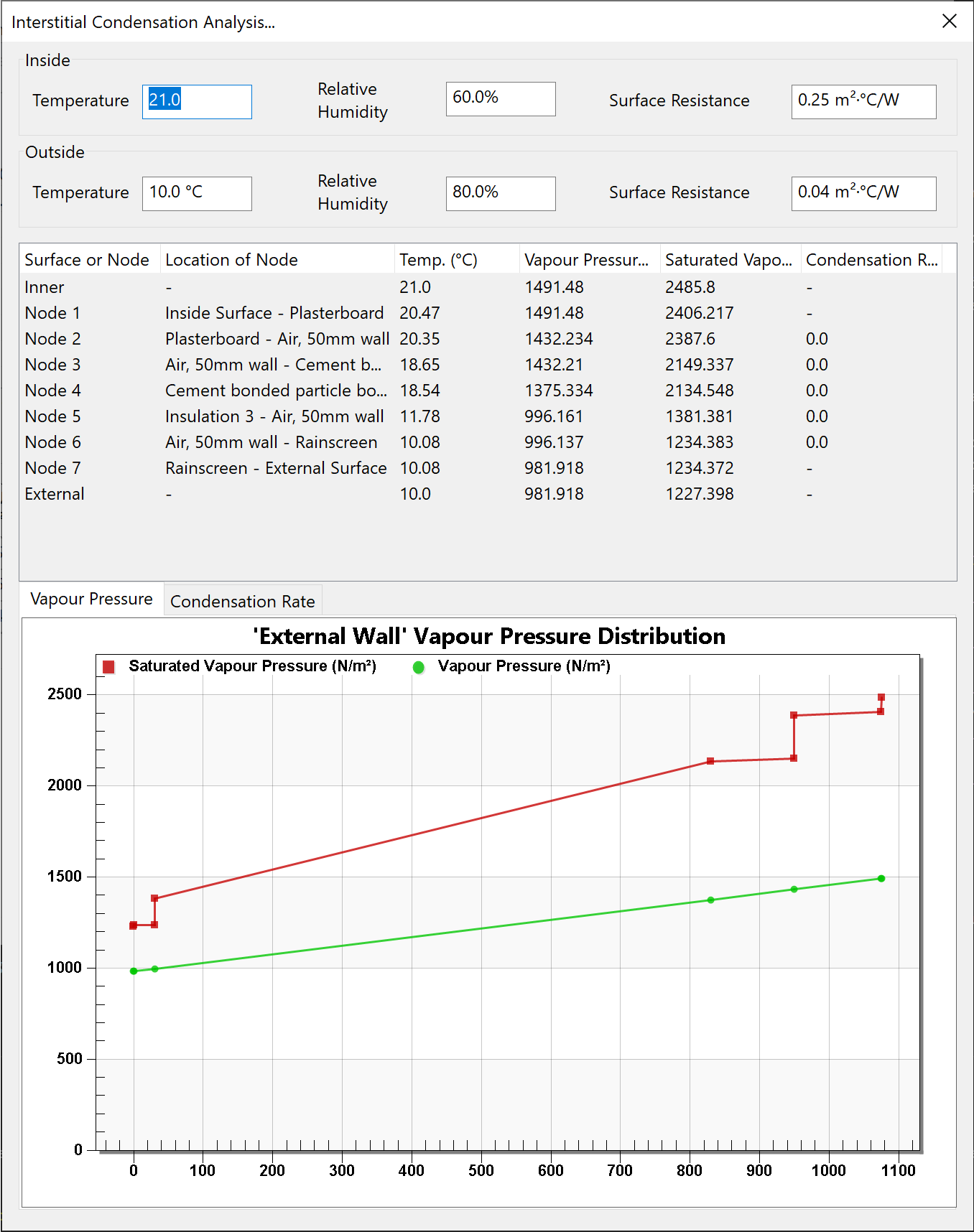This screenshot has width=974, height=1232.
Task: Click the Inside Temperature field showing 21.0
Action: 197,101
